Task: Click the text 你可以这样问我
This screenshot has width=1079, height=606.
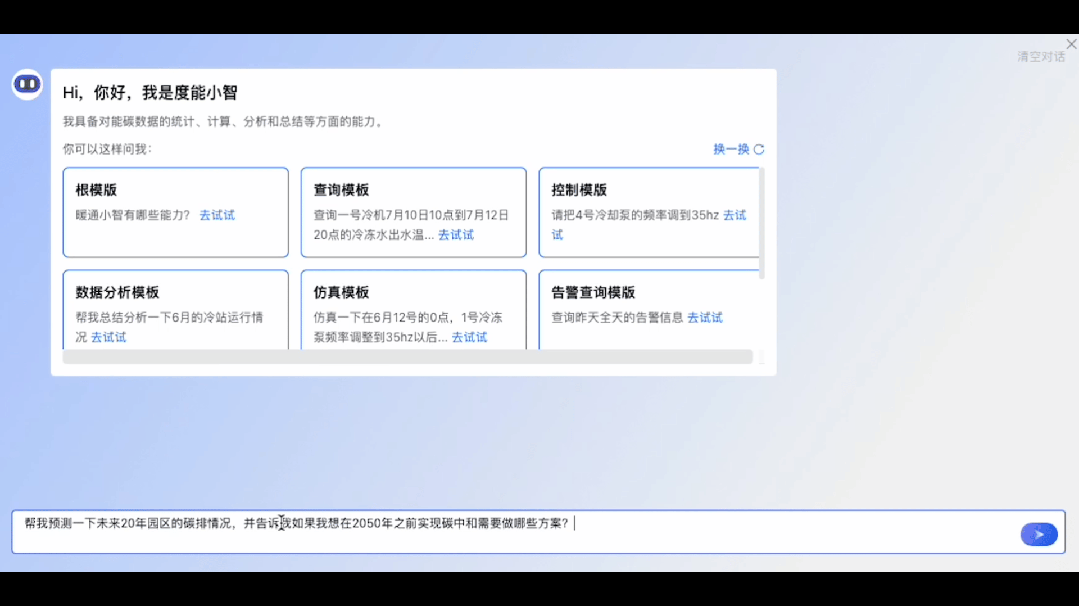Action: point(107,149)
